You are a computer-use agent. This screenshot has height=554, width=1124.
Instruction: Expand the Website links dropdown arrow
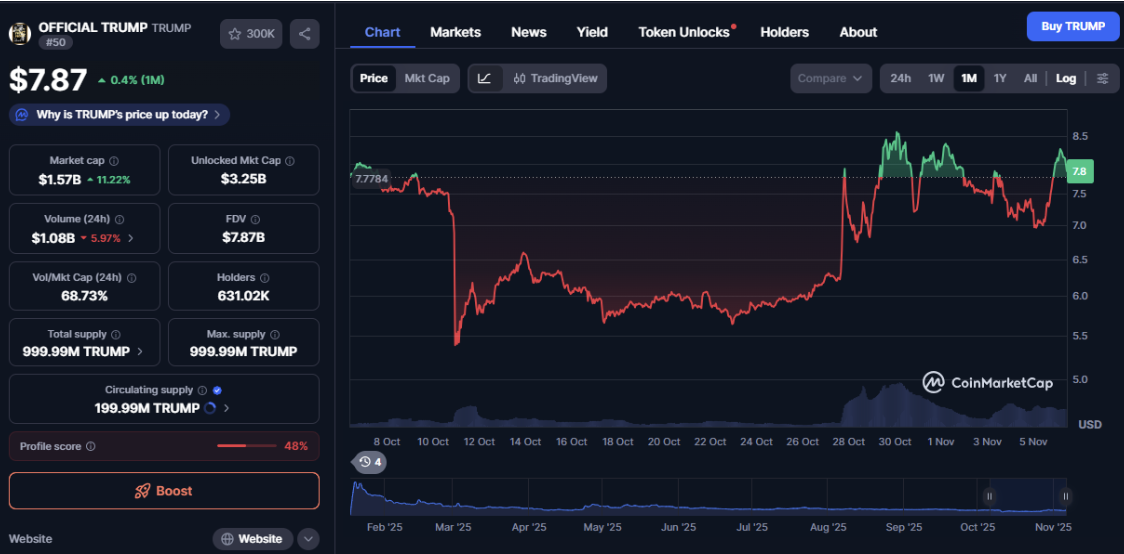308,538
